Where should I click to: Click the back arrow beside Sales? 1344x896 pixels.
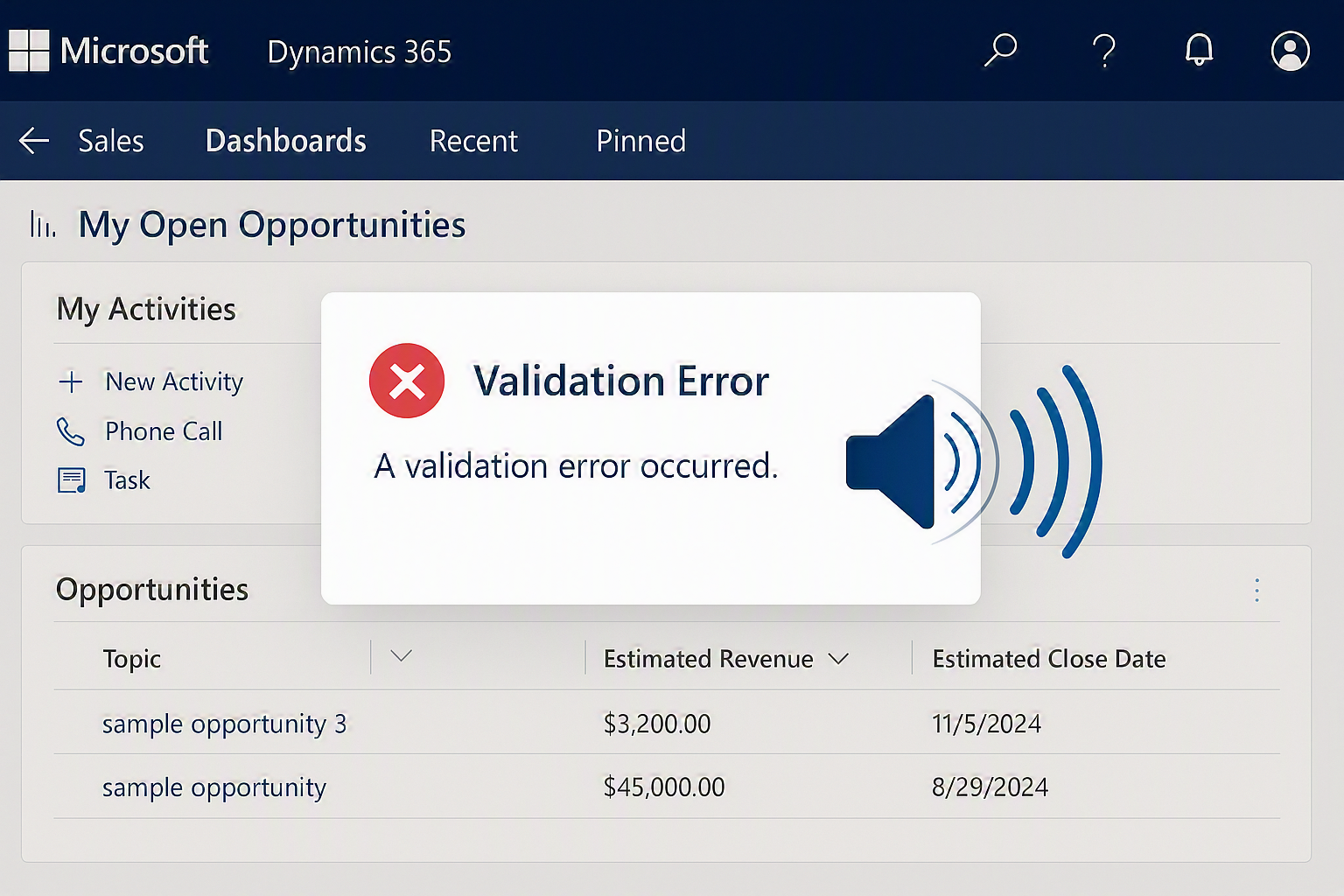tap(34, 140)
